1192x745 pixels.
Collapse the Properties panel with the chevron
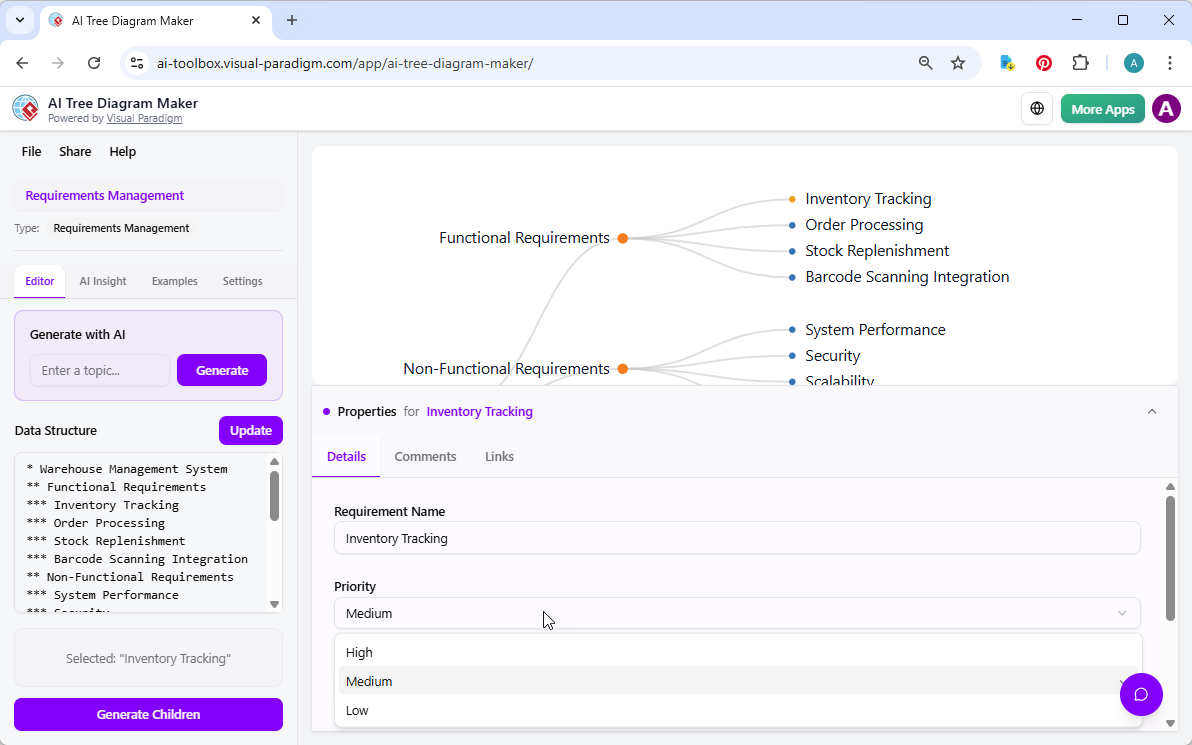click(x=1152, y=411)
